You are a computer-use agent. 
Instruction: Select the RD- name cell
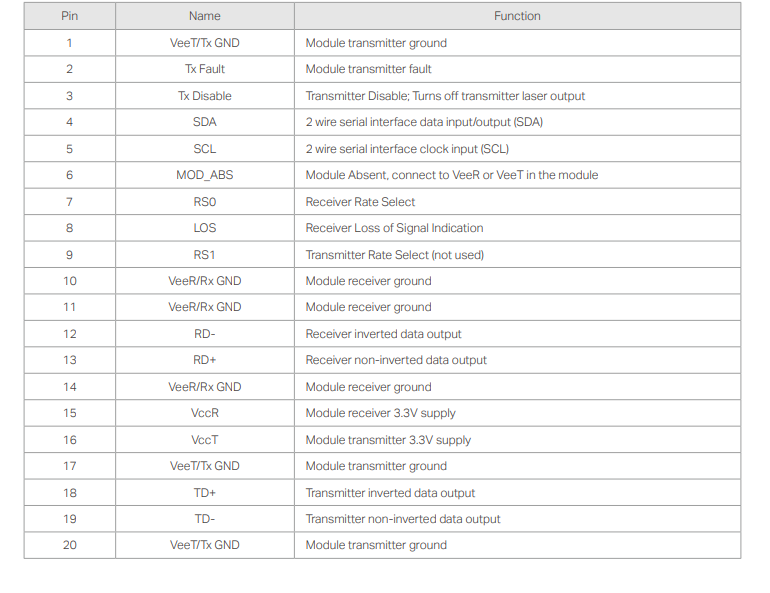click(x=204, y=334)
